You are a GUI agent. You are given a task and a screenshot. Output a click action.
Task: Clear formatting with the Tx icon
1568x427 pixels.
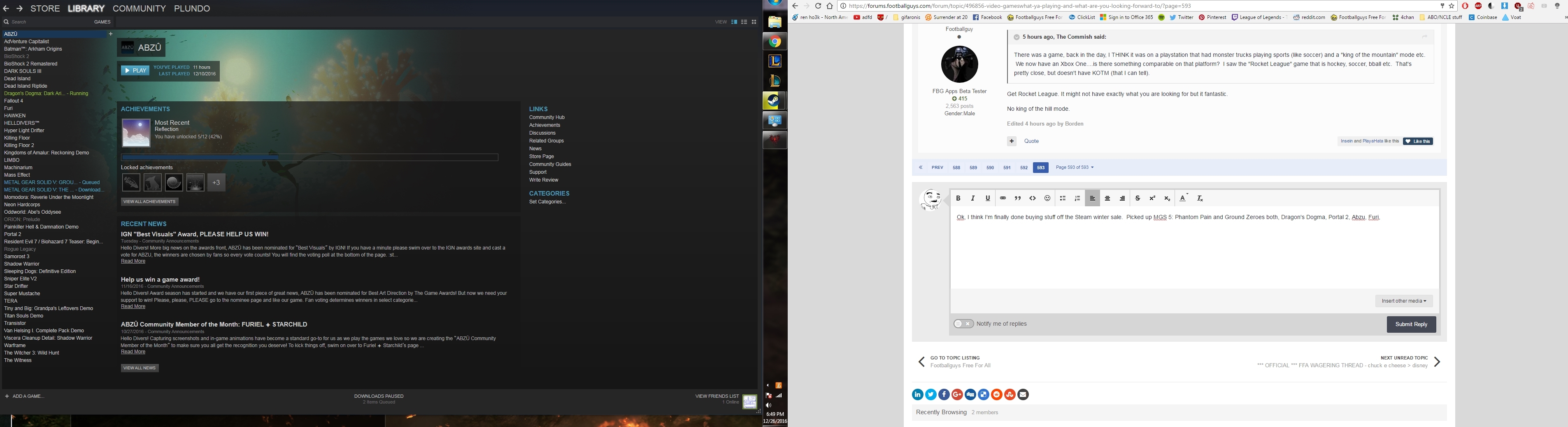point(1200,198)
